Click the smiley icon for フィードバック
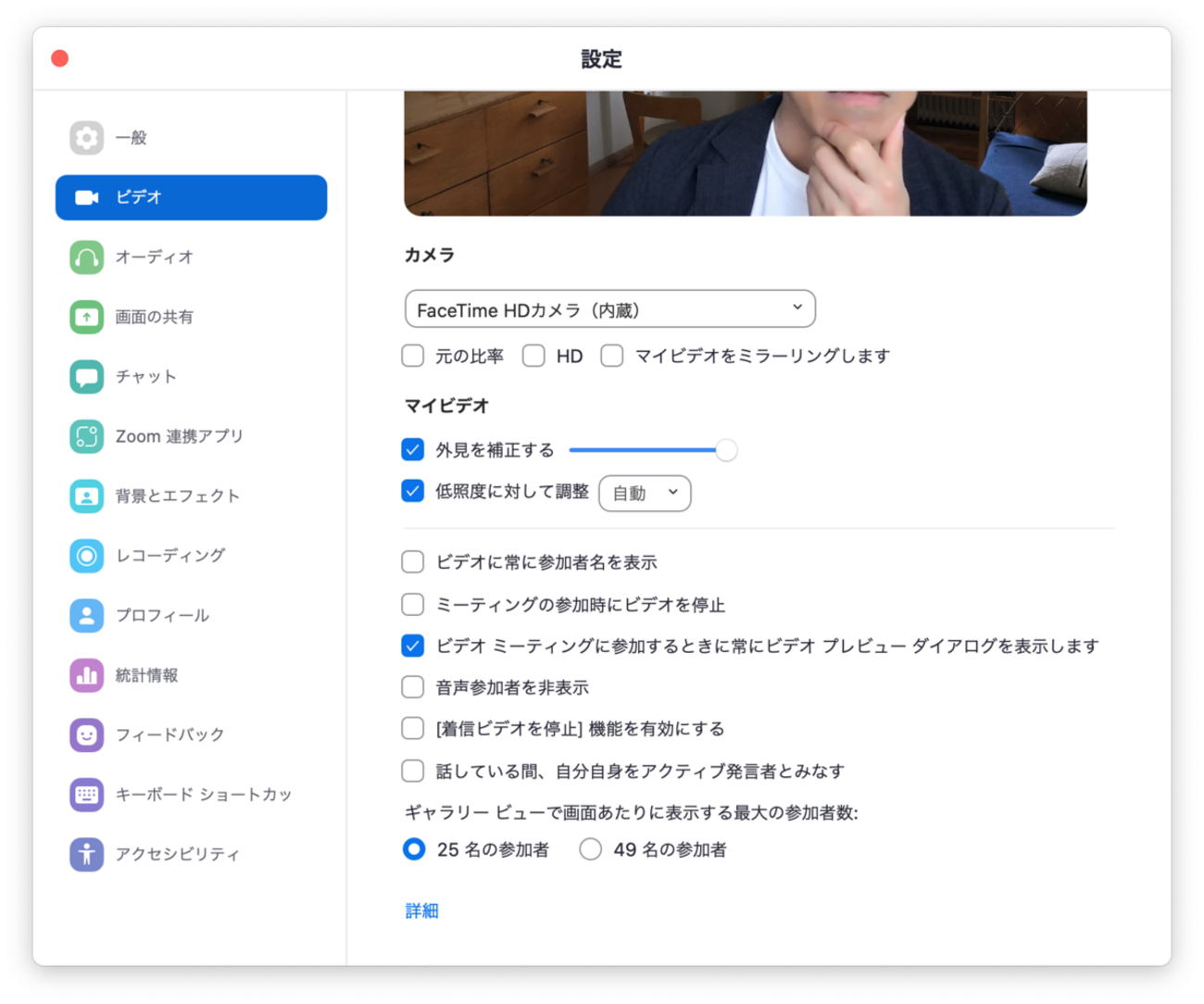 (x=86, y=734)
